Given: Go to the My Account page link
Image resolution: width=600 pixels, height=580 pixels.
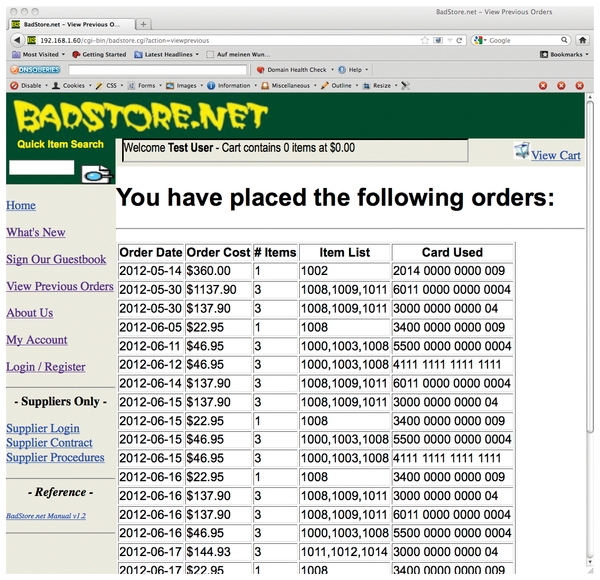Looking at the screenshot, I should [x=37, y=340].
